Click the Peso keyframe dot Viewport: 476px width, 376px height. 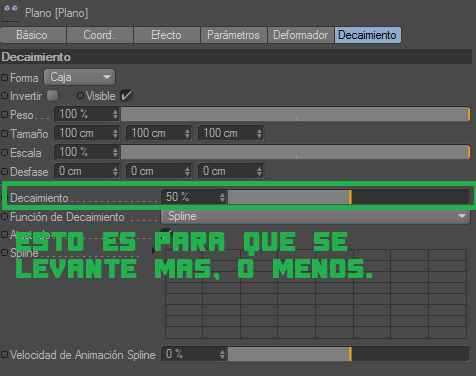coord(5,115)
